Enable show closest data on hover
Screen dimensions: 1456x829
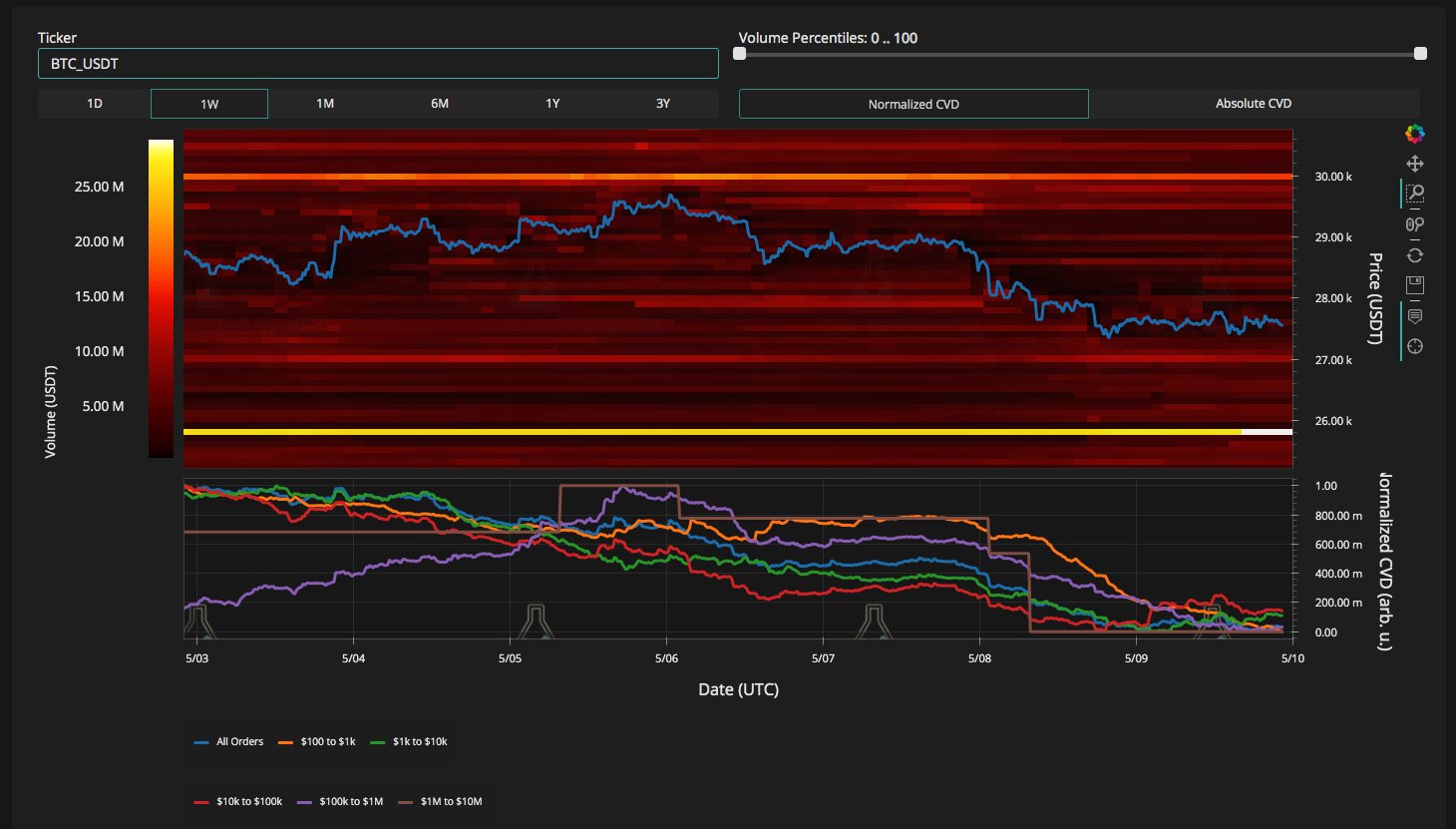pyautogui.click(x=1413, y=315)
